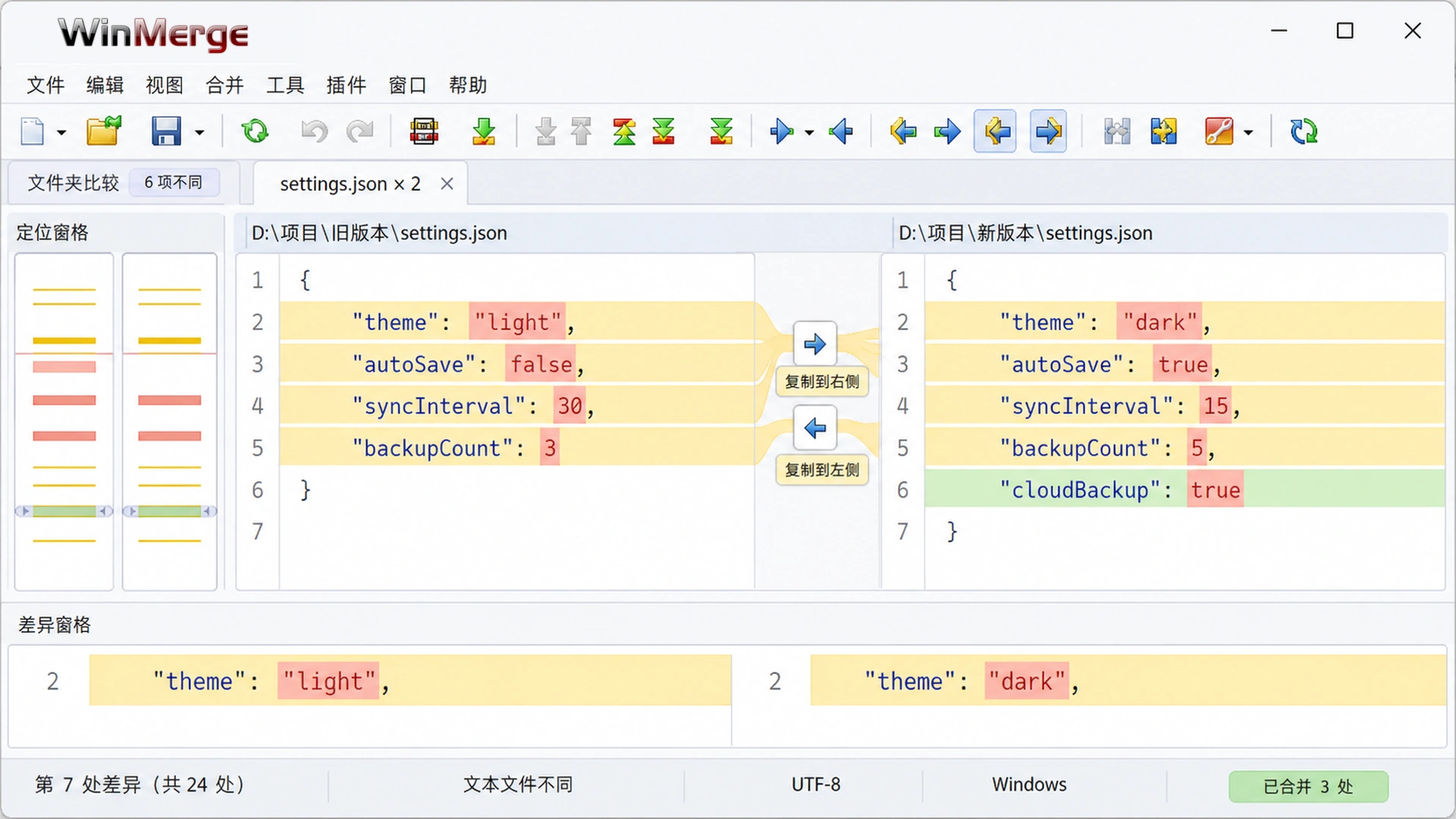Screen dimensions: 1456x819
Task: Click the single green down-arrow next difference icon
Action: click(484, 131)
